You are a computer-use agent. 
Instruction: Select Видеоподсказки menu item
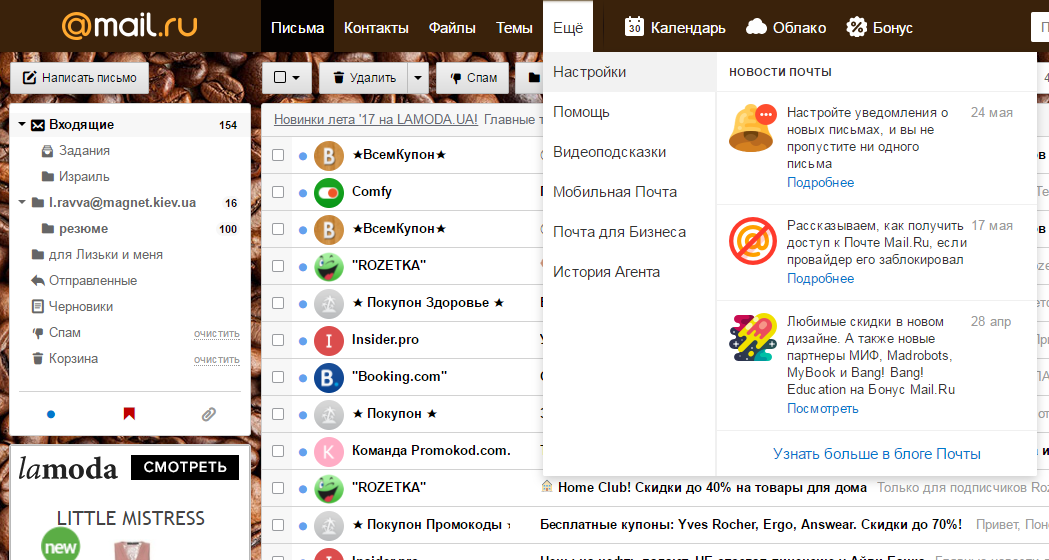630,152
